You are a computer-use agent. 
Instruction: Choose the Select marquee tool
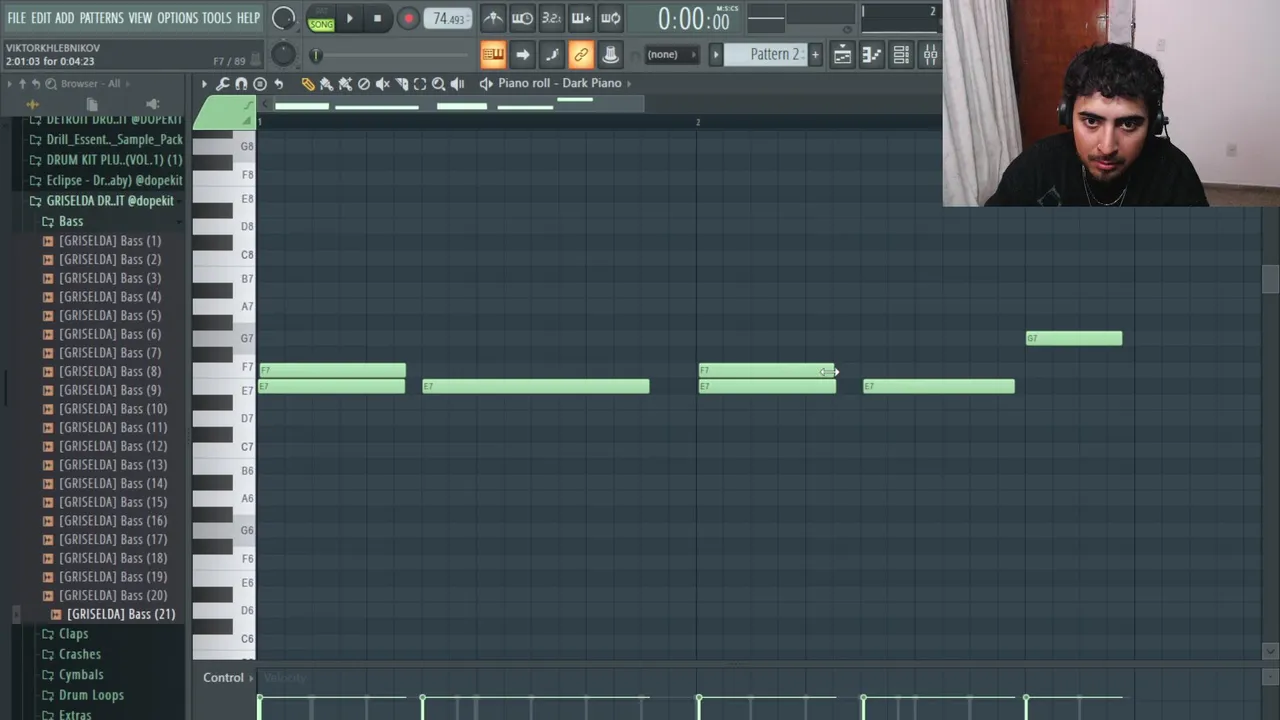pyautogui.click(x=420, y=84)
